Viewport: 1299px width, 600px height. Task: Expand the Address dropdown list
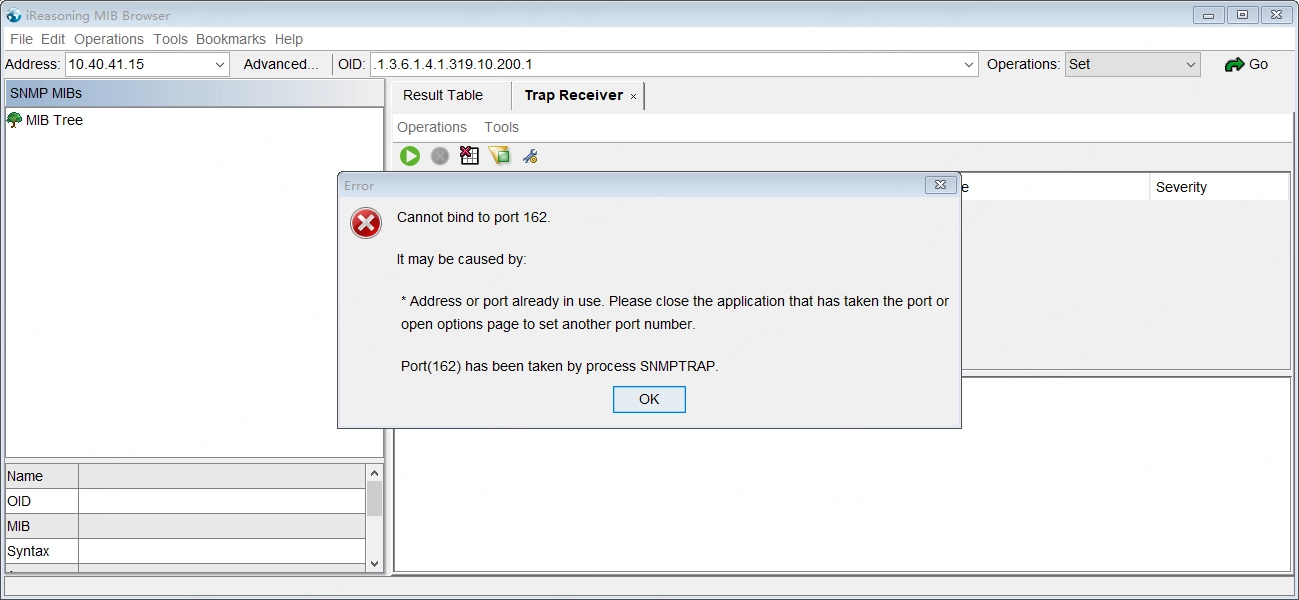(x=220, y=65)
